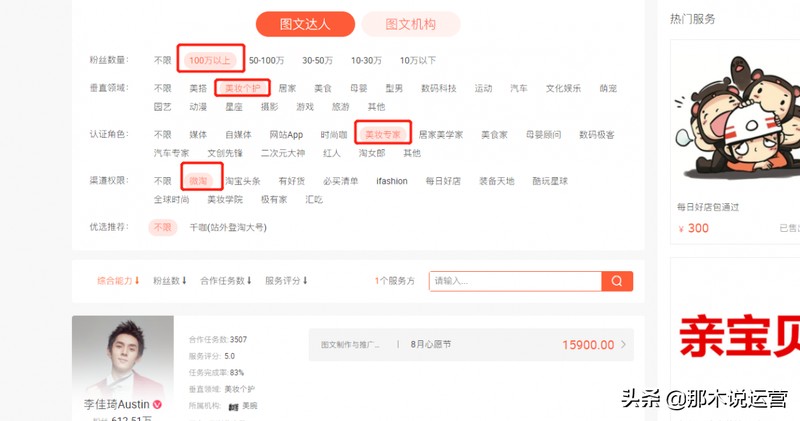
Task: Select fan count filter 10万以下
Action: 418,60
